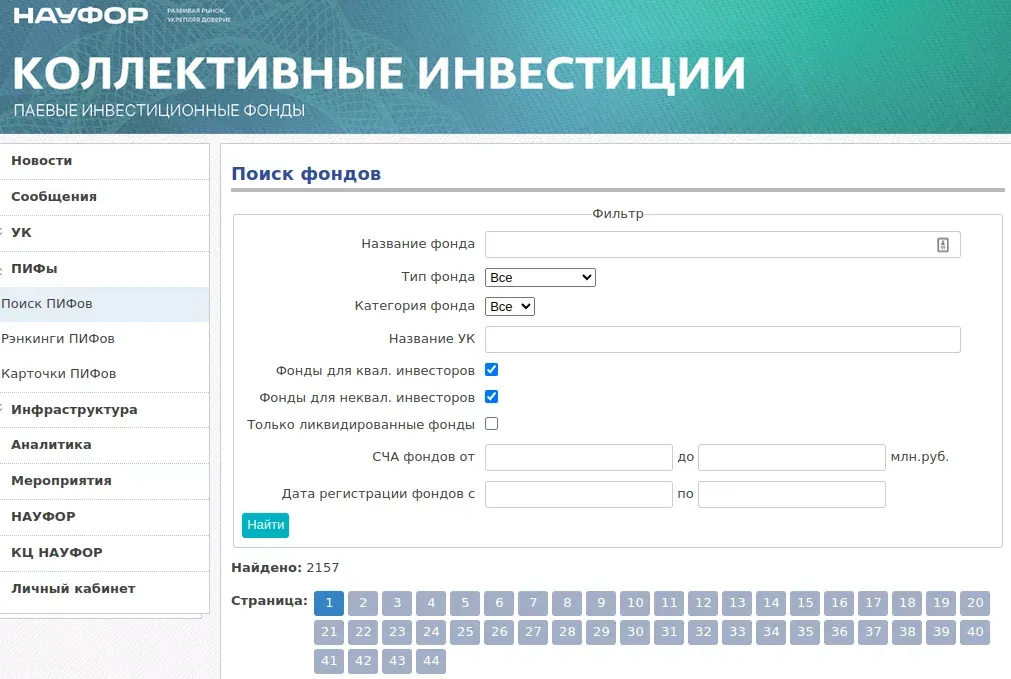Go to results page 41
This screenshot has height=679, width=1011.
pos(329,661)
